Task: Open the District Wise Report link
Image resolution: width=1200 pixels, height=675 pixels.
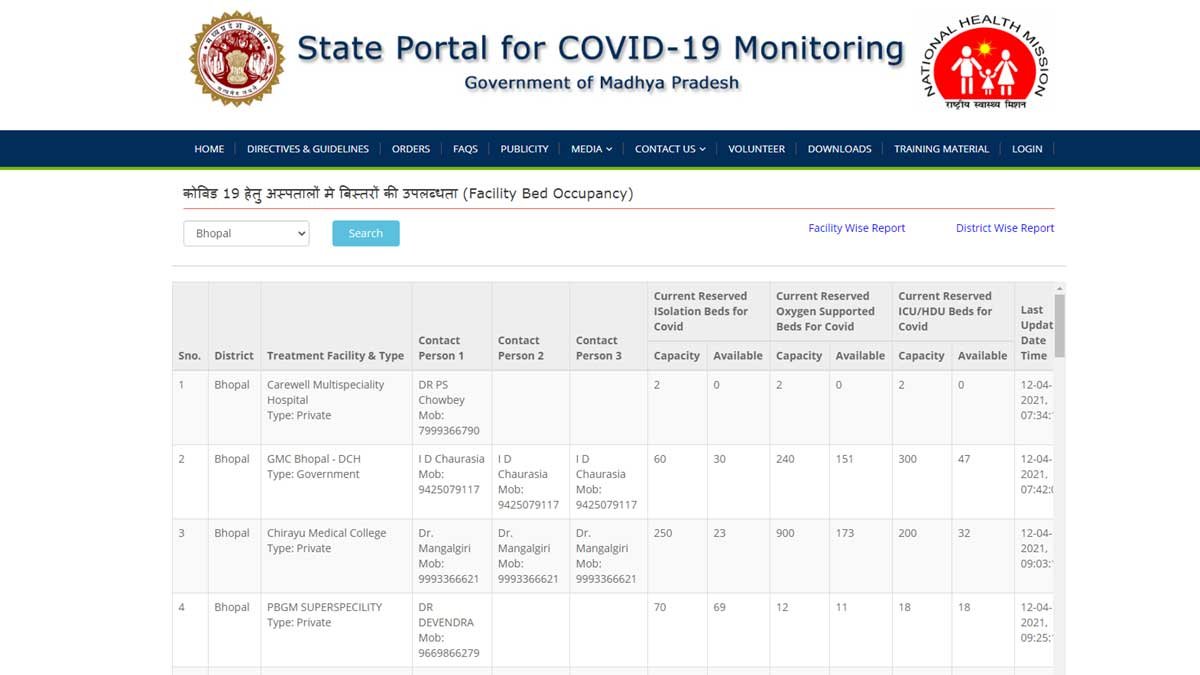Action: click(x=1004, y=228)
